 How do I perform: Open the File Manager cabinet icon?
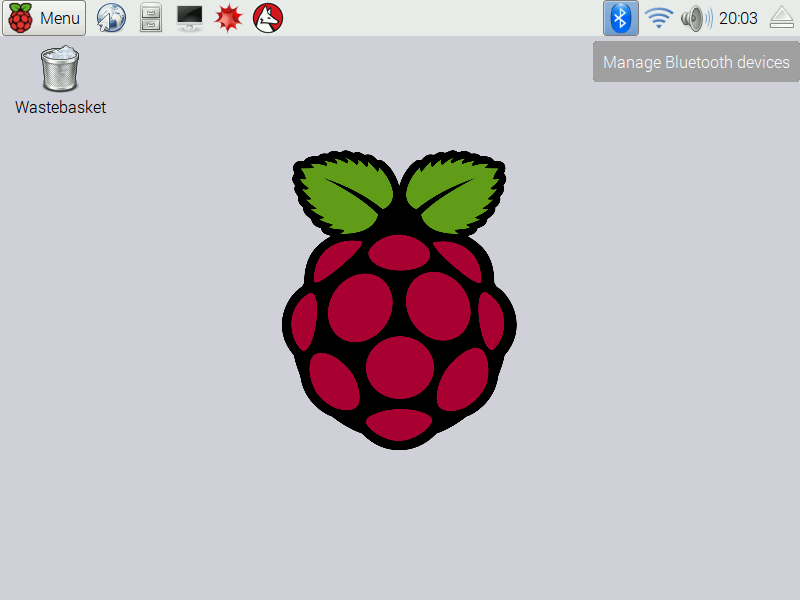[x=151, y=18]
